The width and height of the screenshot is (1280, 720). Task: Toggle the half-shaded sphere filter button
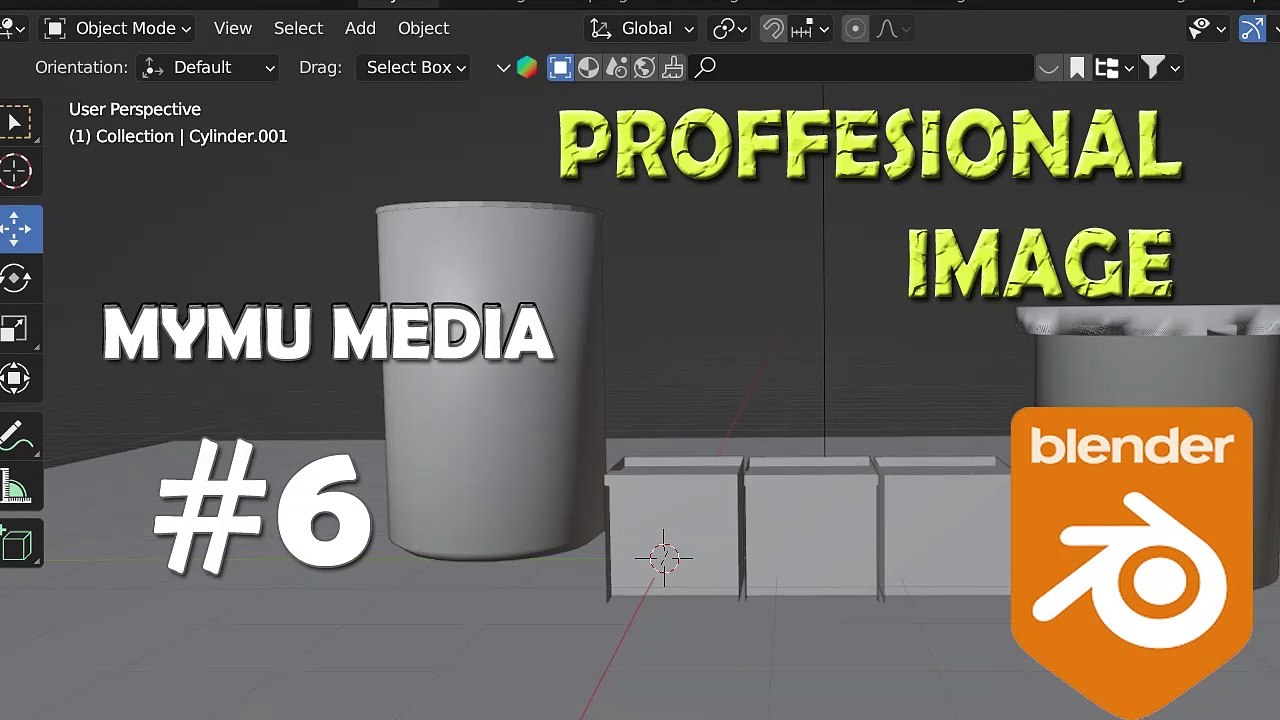pyautogui.click(x=589, y=67)
